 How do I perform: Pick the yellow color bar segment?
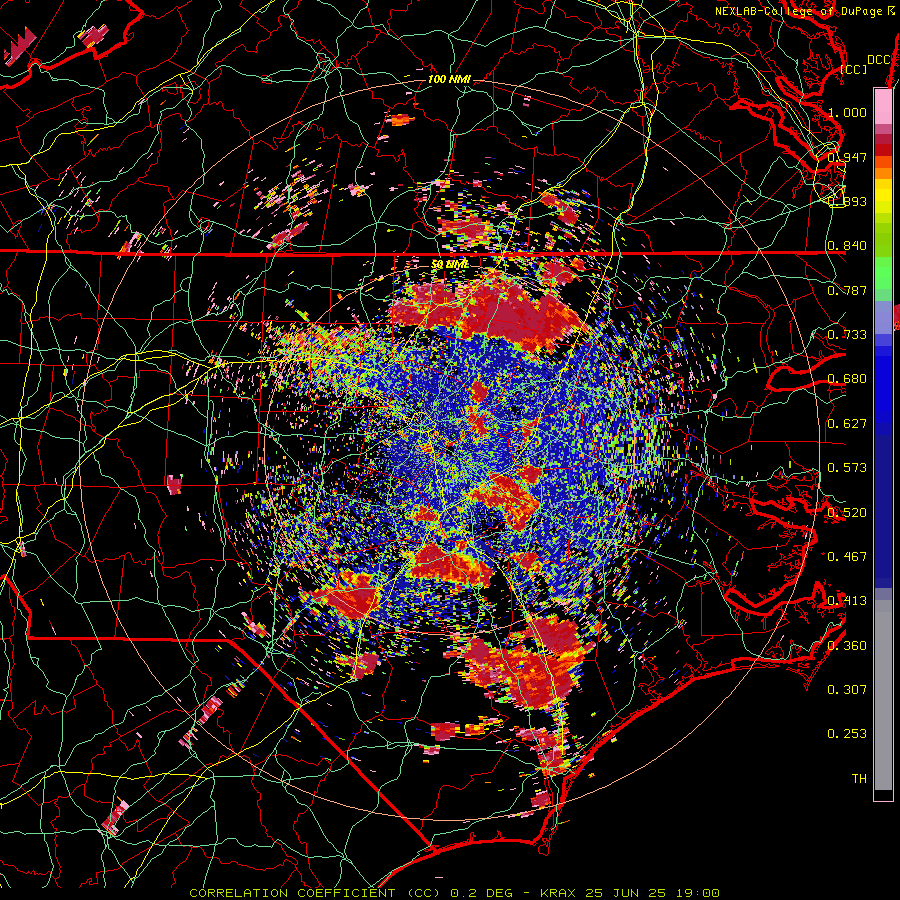[x=883, y=195]
